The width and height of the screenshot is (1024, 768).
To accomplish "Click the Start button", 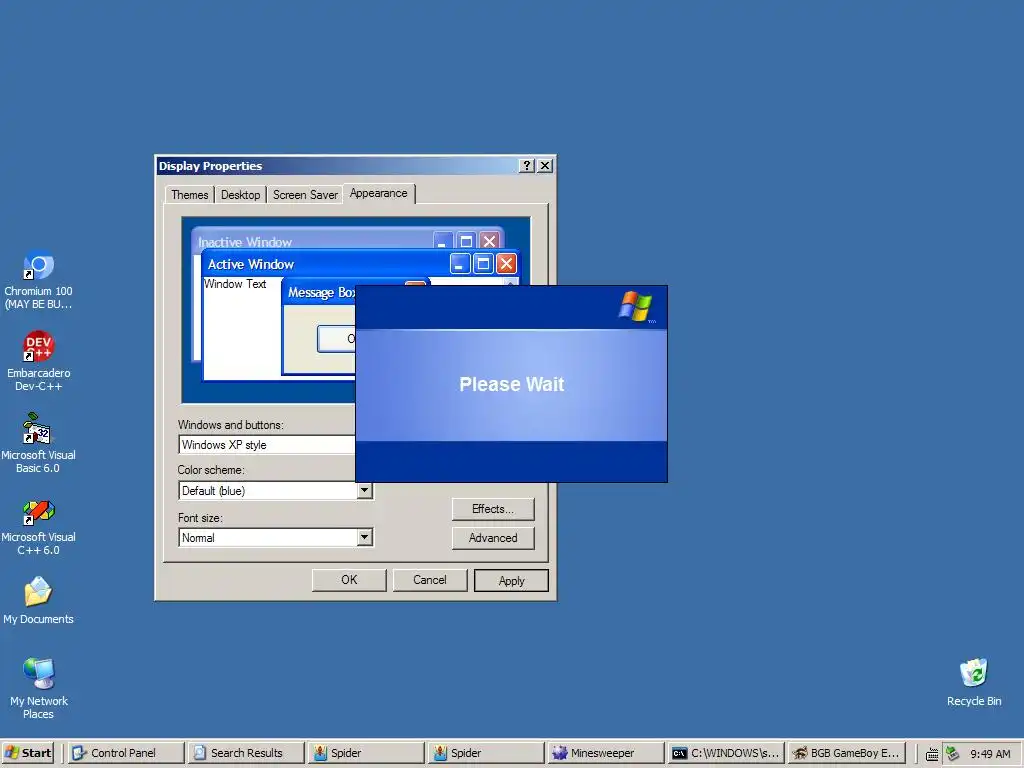I will pos(27,753).
